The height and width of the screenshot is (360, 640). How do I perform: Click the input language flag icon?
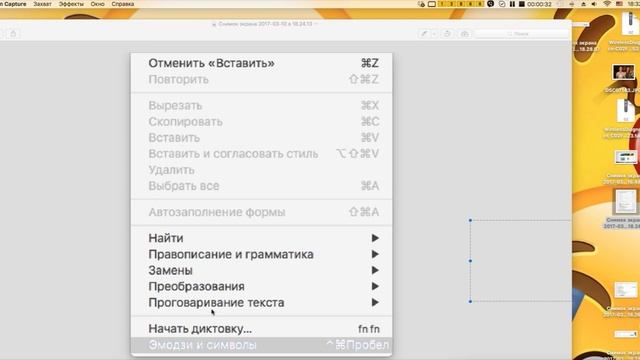[619, 4]
